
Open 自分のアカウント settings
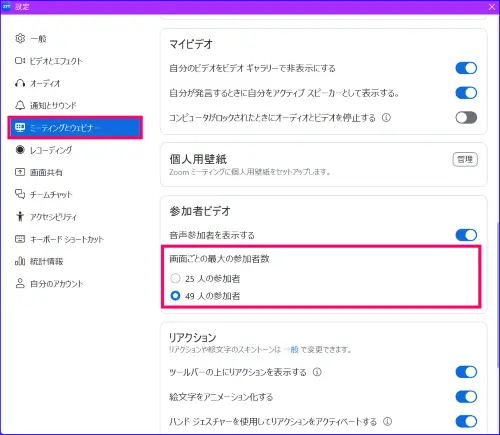(75, 283)
